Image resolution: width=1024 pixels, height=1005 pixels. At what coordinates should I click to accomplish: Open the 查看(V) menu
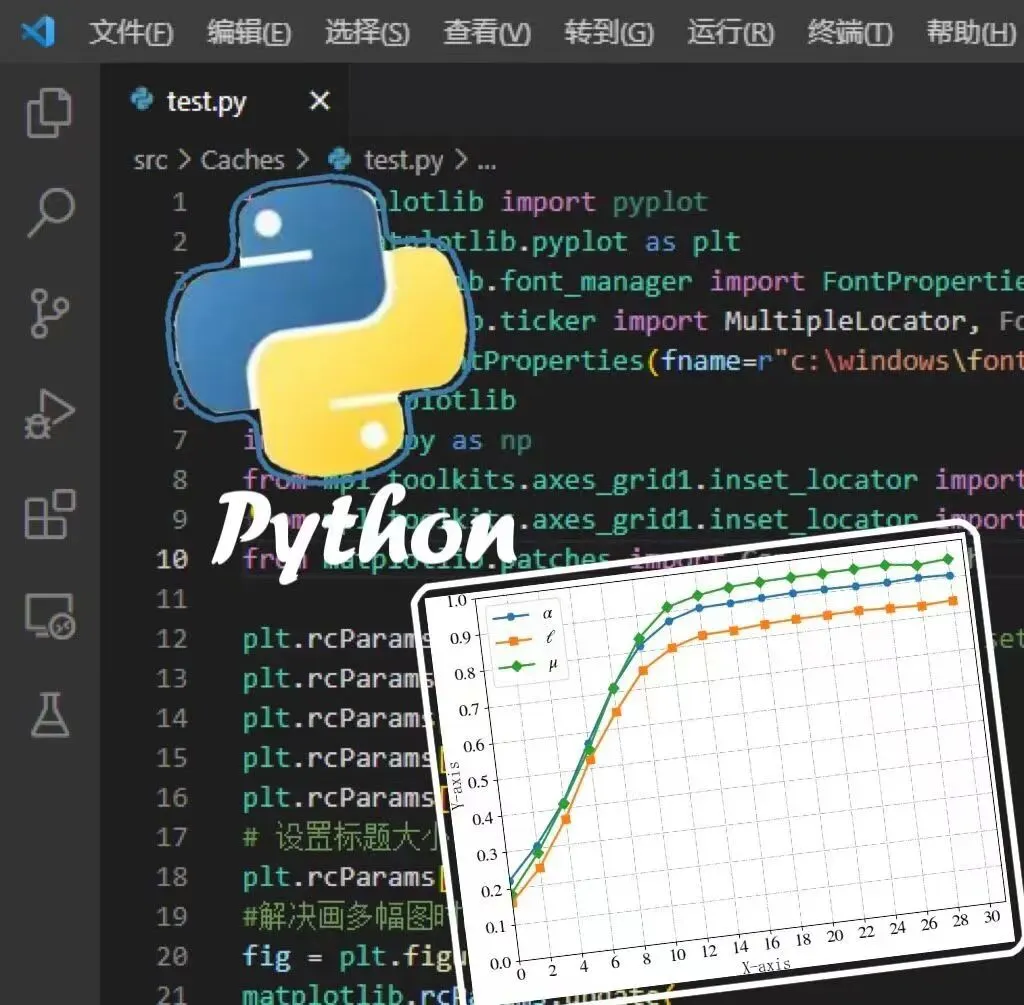[487, 32]
